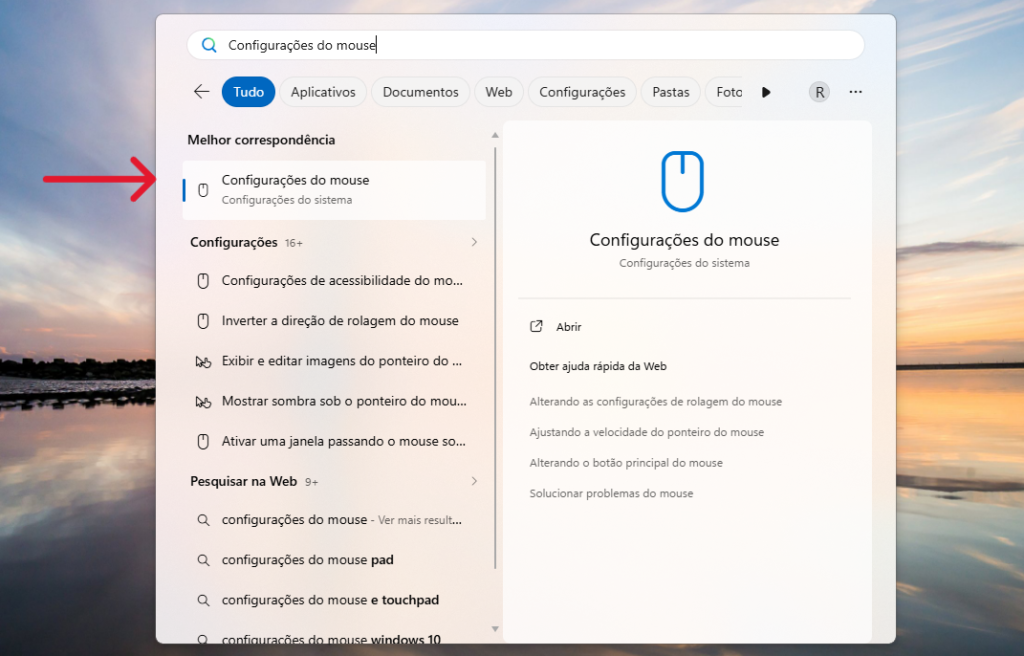Click the back arrow above the results

pos(200,91)
